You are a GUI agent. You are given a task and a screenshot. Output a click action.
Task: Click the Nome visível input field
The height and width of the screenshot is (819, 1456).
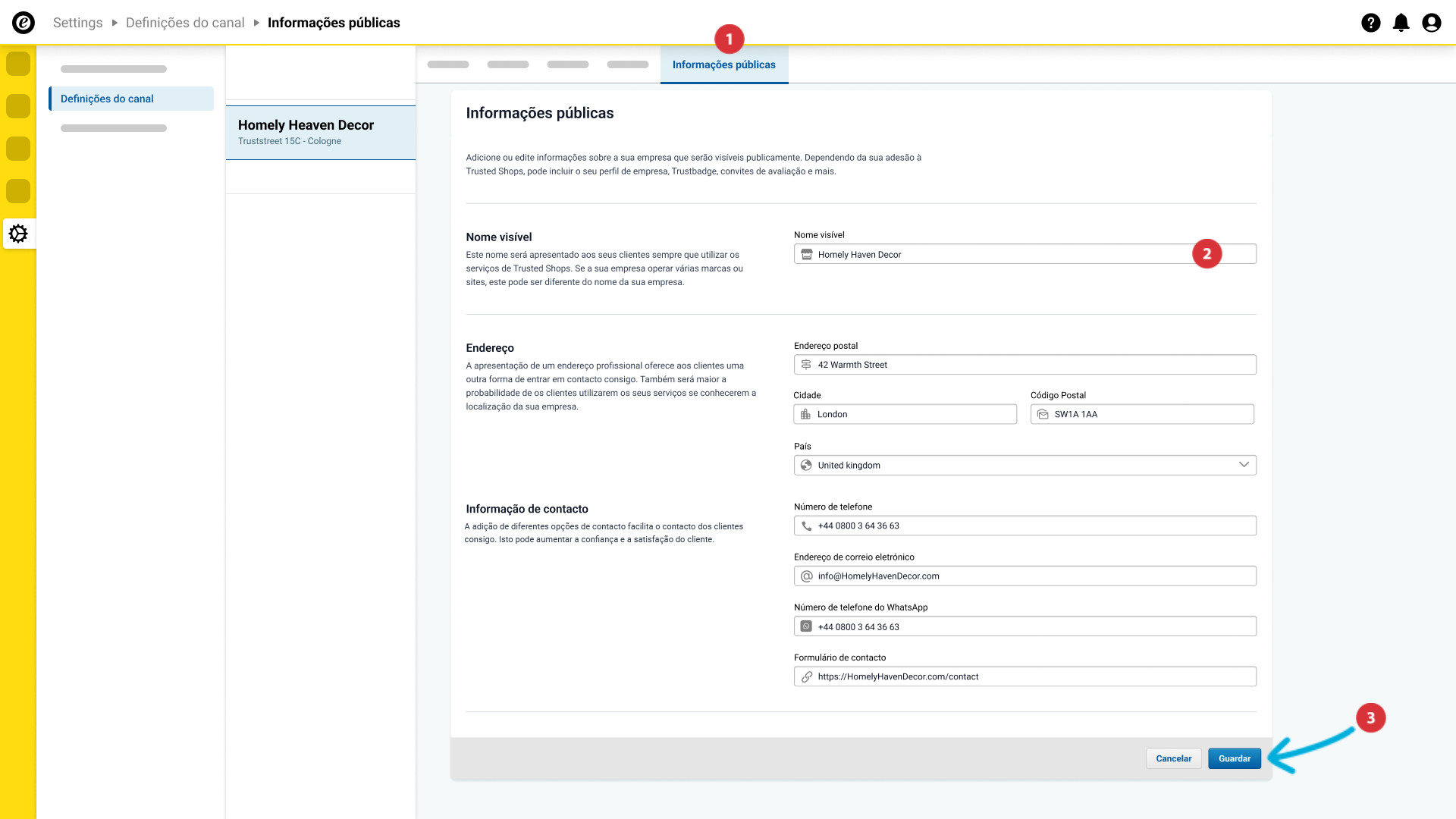1001,254
